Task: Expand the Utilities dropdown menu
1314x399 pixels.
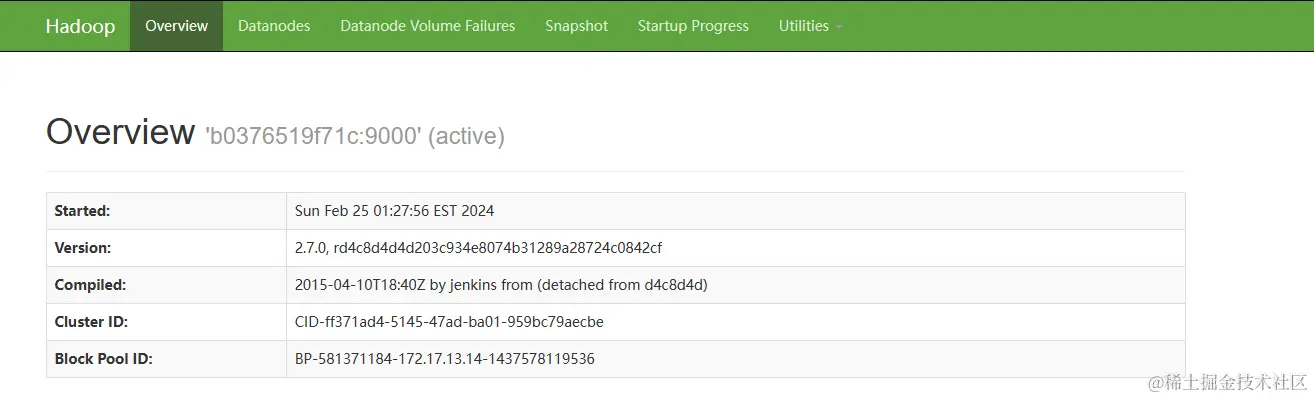Action: (810, 26)
